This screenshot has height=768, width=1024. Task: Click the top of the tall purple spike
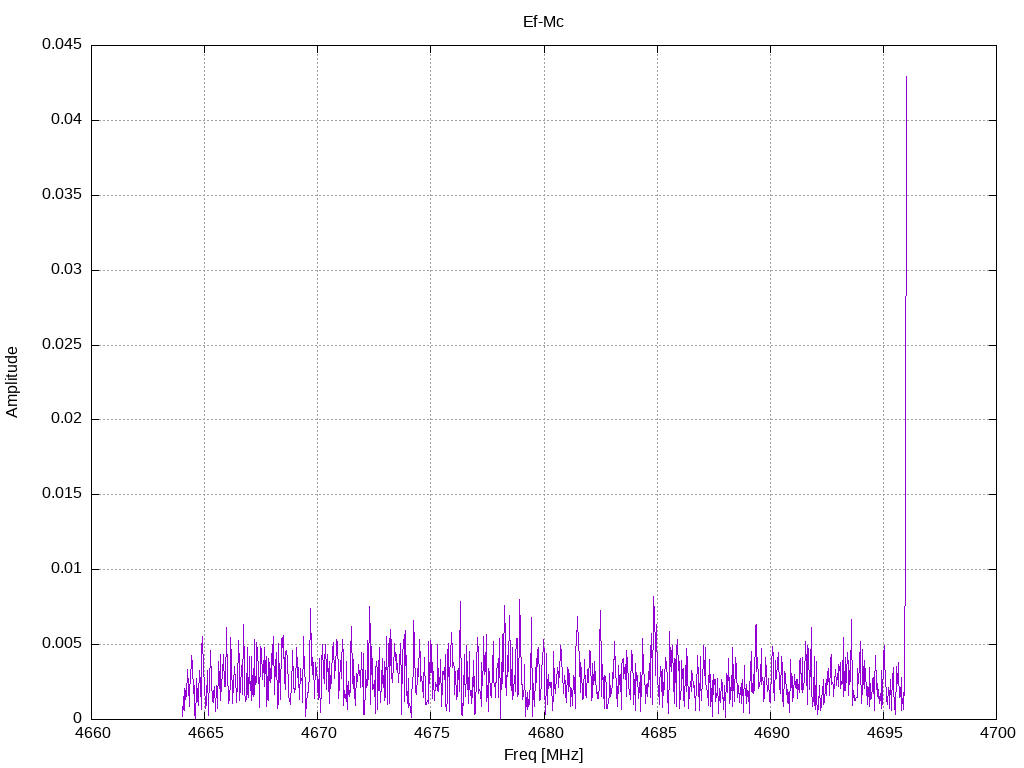[906, 77]
